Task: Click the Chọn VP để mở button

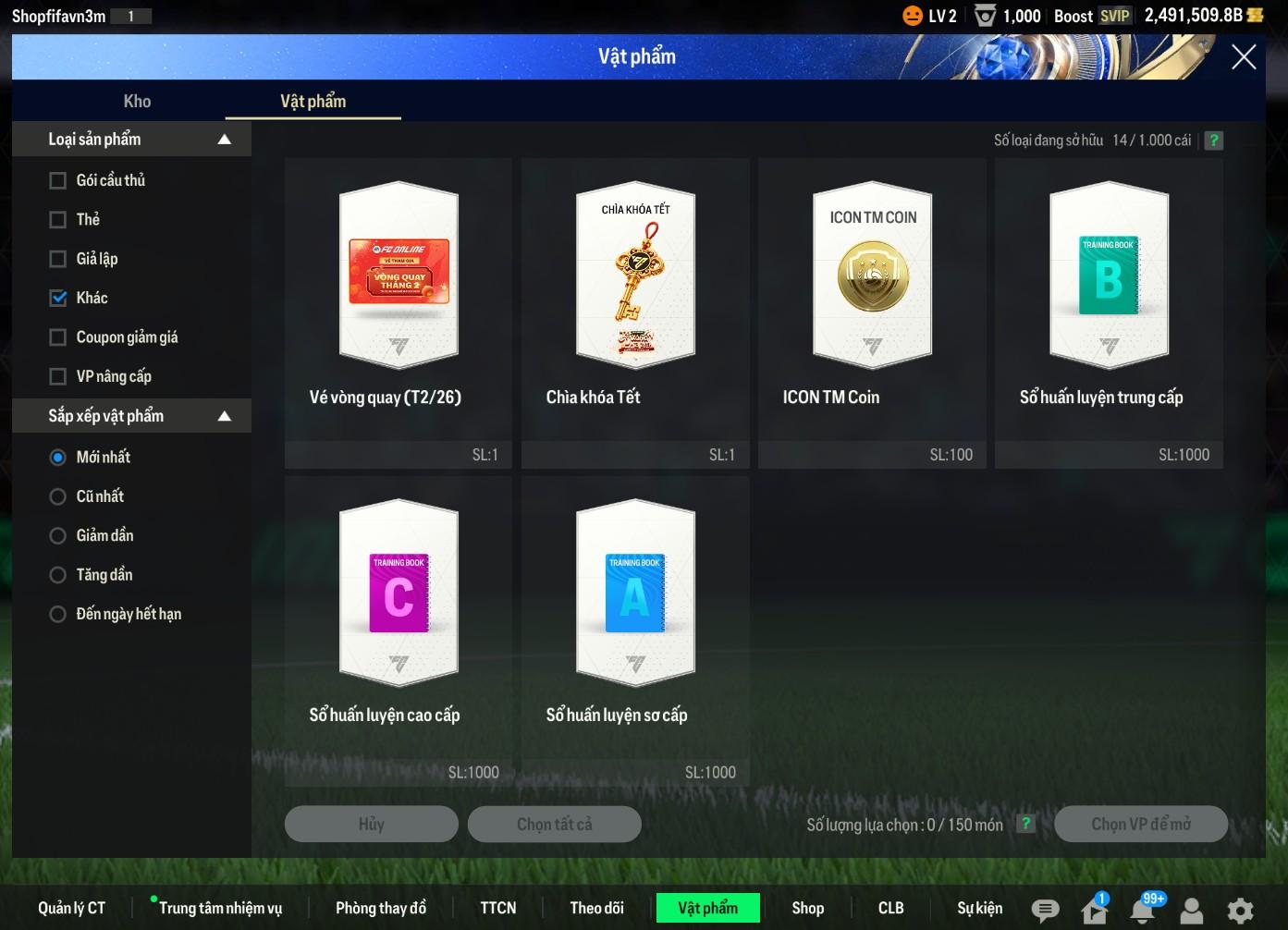Action: [x=1140, y=824]
